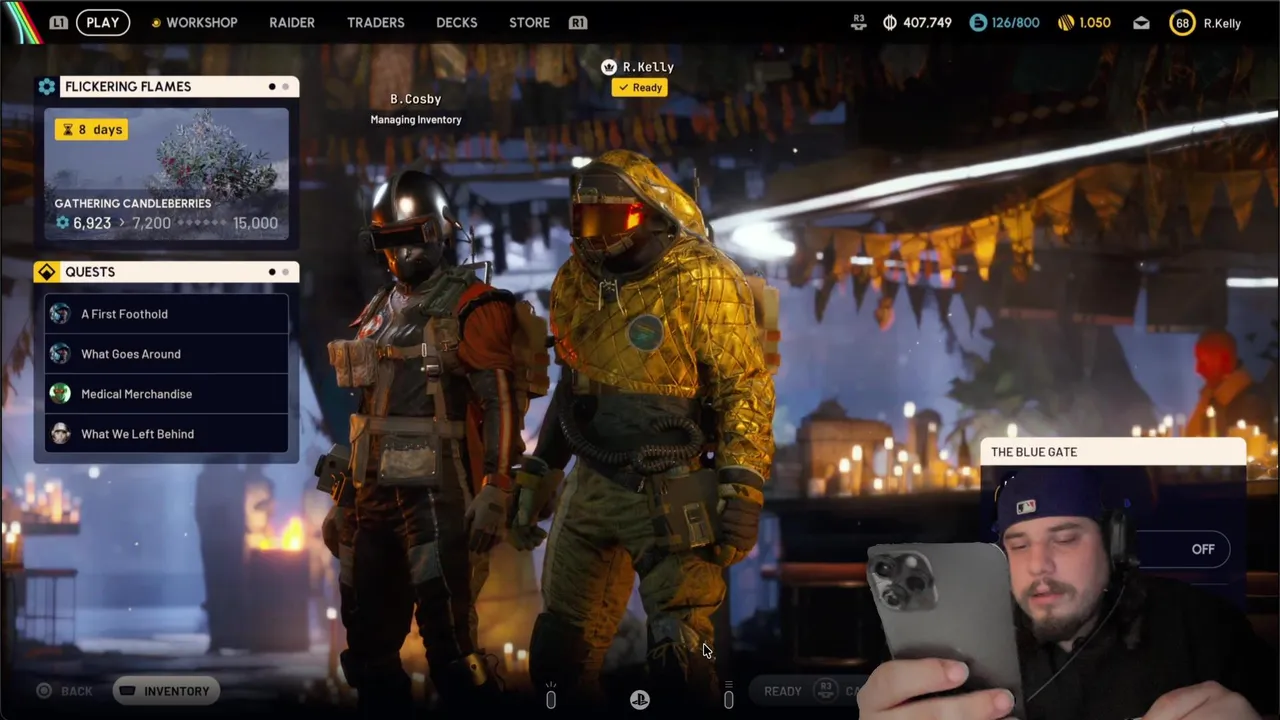Open the Gathering Candleberries event card
Screen dimensions: 1280x720
point(166,174)
